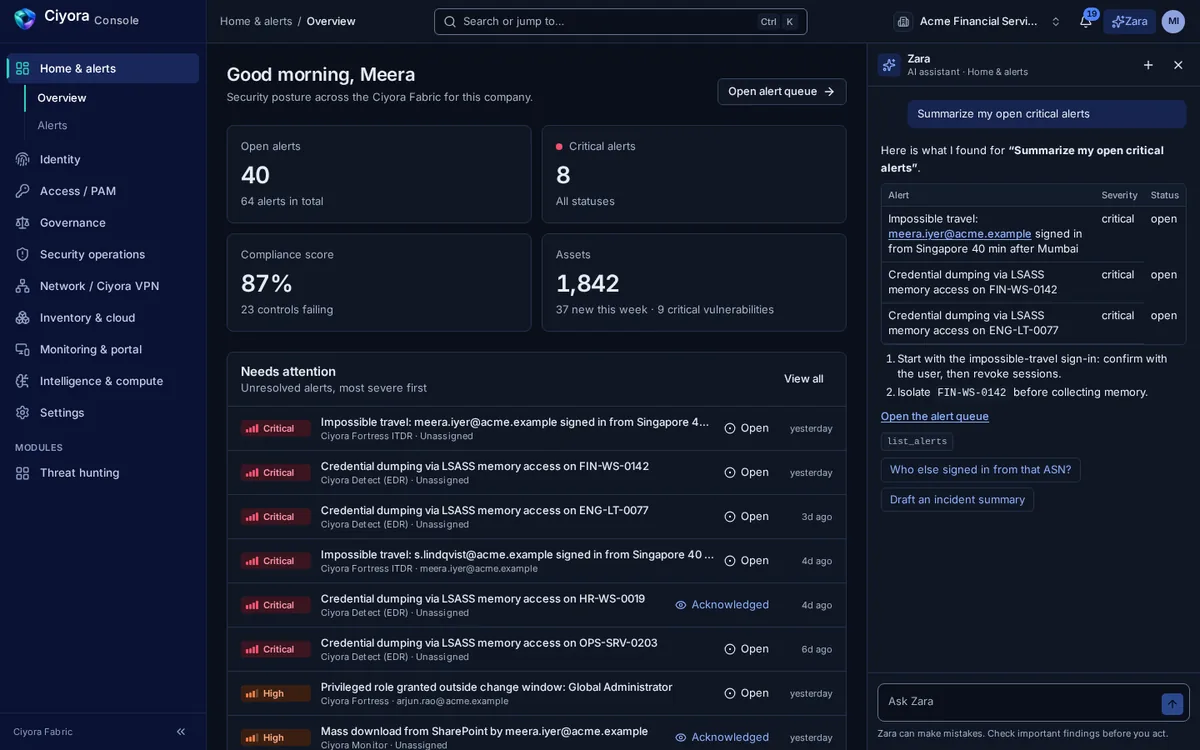Viewport: 1200px width, 750px height.
Task: Focus the Ask Zara input field
Action: pos(1020,702)
